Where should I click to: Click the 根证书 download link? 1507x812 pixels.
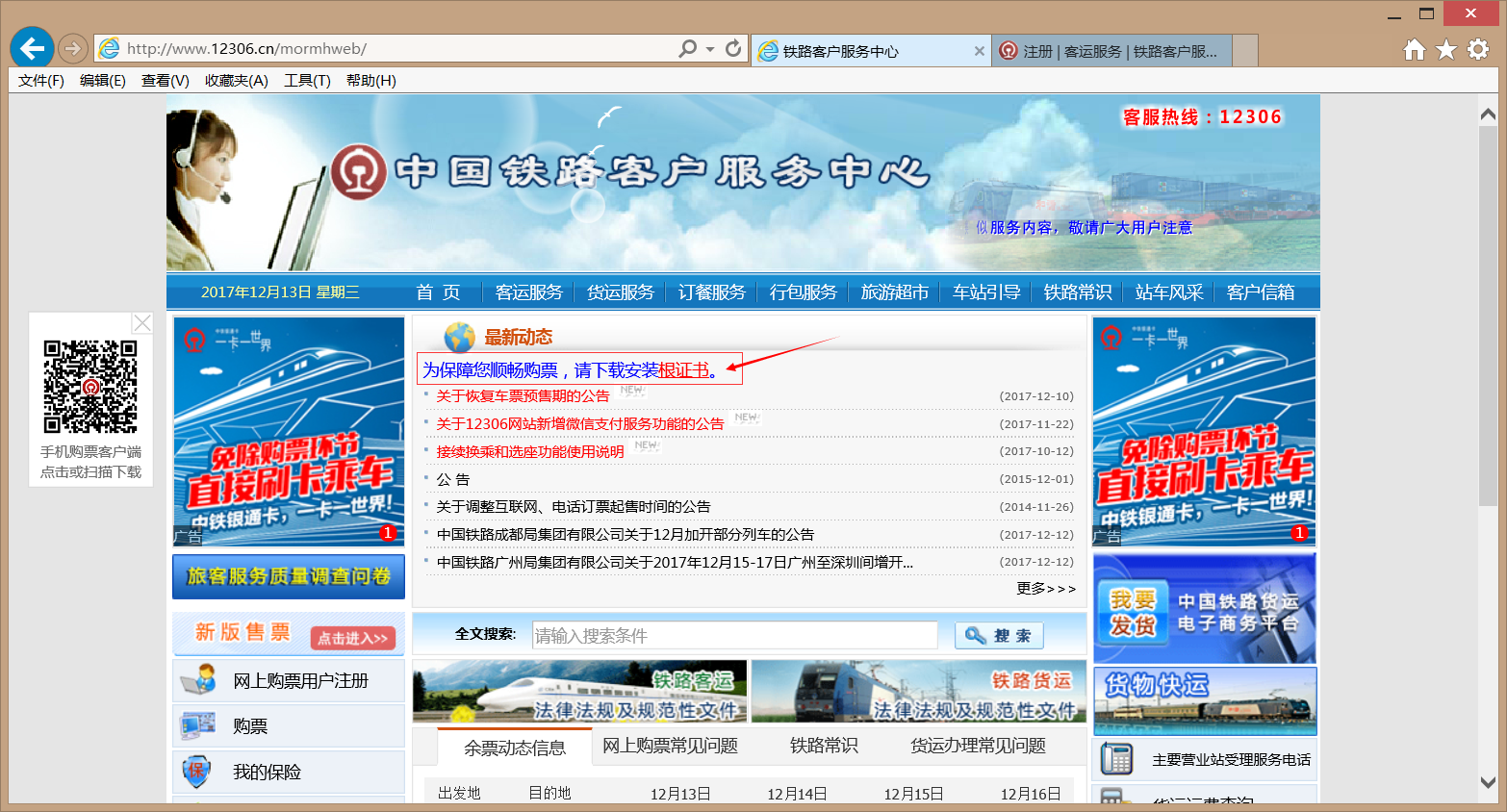click(684, 370)
